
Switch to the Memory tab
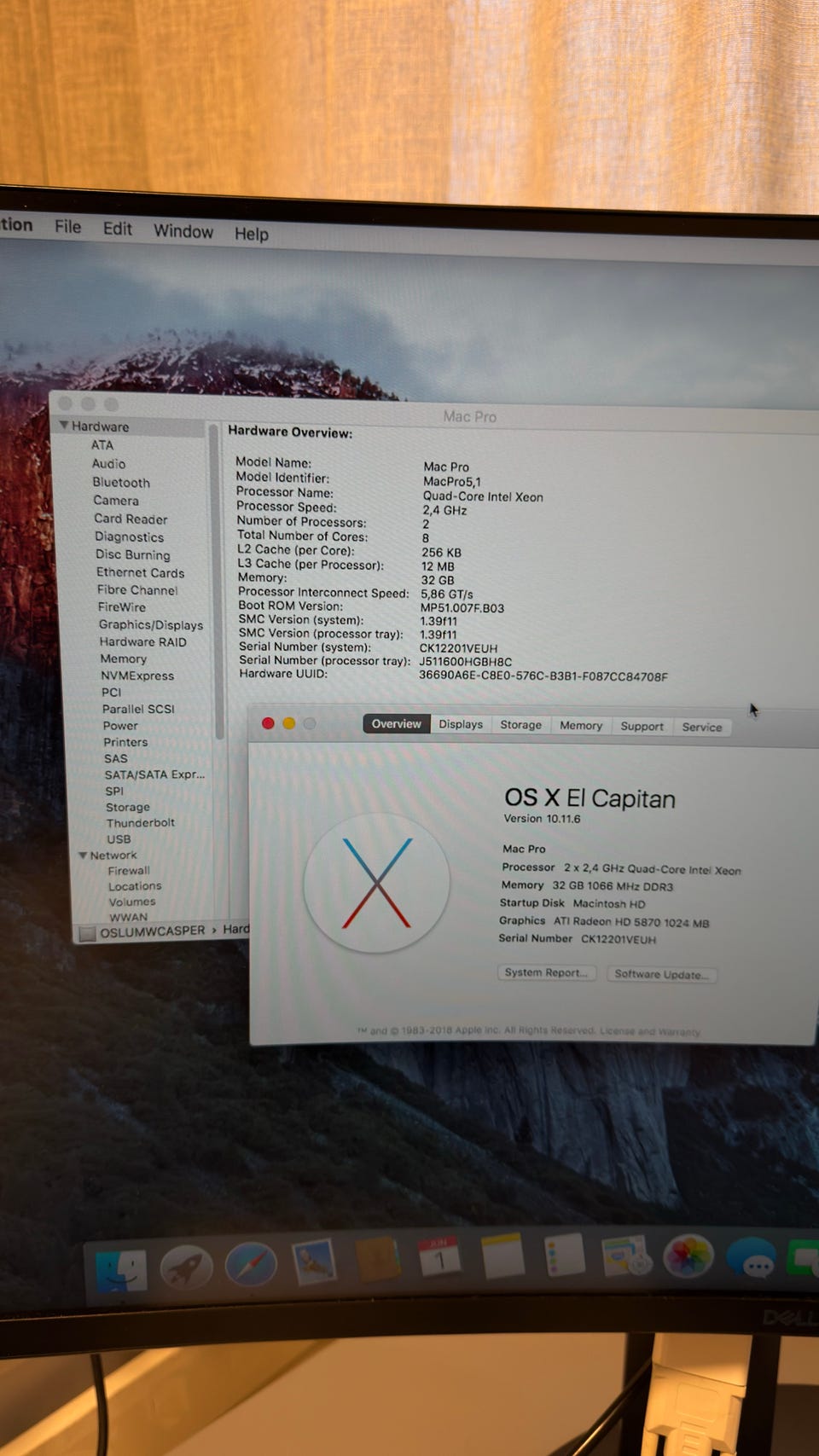click(581, 726)
